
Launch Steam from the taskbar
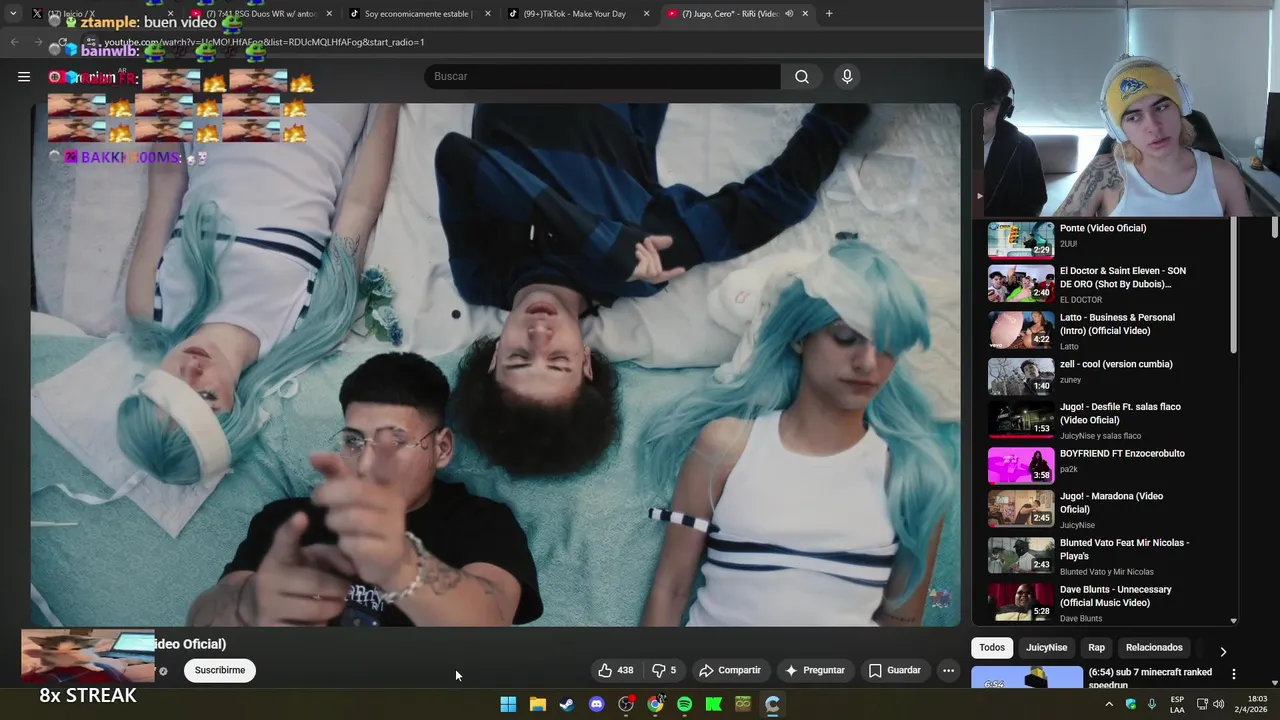567,704
